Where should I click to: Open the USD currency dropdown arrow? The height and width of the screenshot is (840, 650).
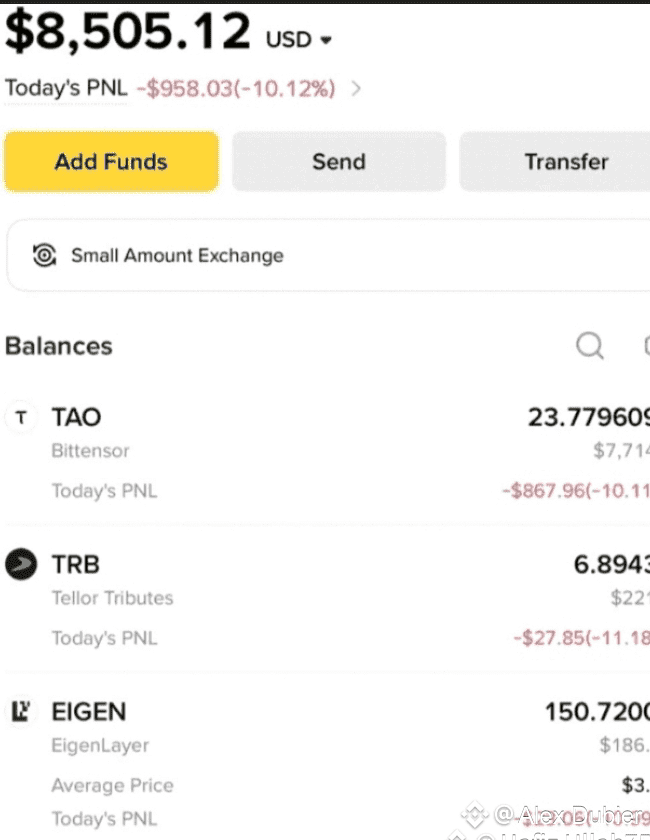(x=326, y=40)
